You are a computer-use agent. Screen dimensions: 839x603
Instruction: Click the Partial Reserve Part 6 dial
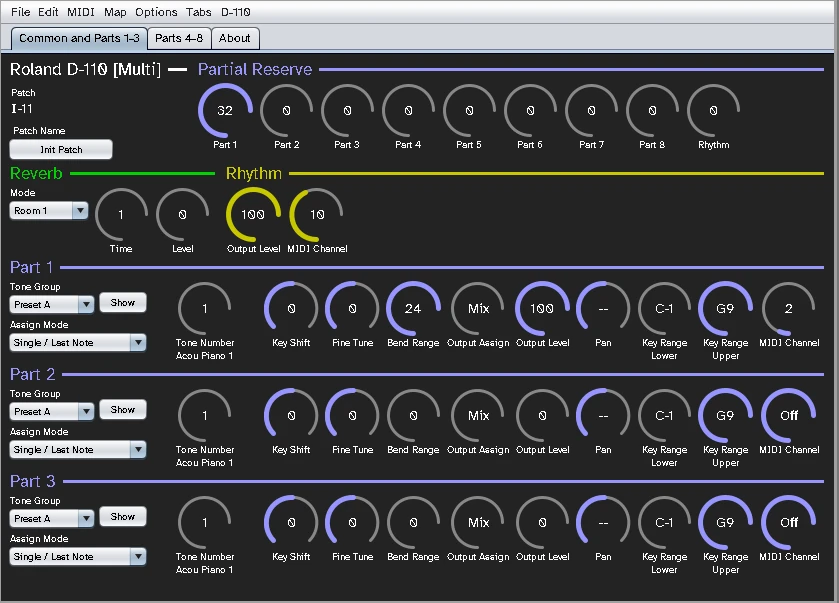pos(530,110)
